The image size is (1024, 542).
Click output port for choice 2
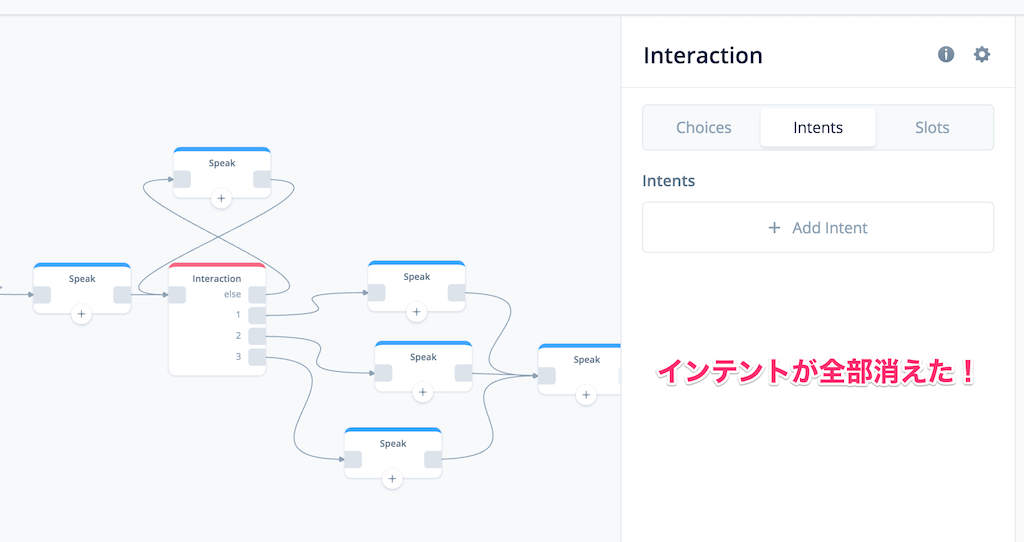[x=257, y=336]
